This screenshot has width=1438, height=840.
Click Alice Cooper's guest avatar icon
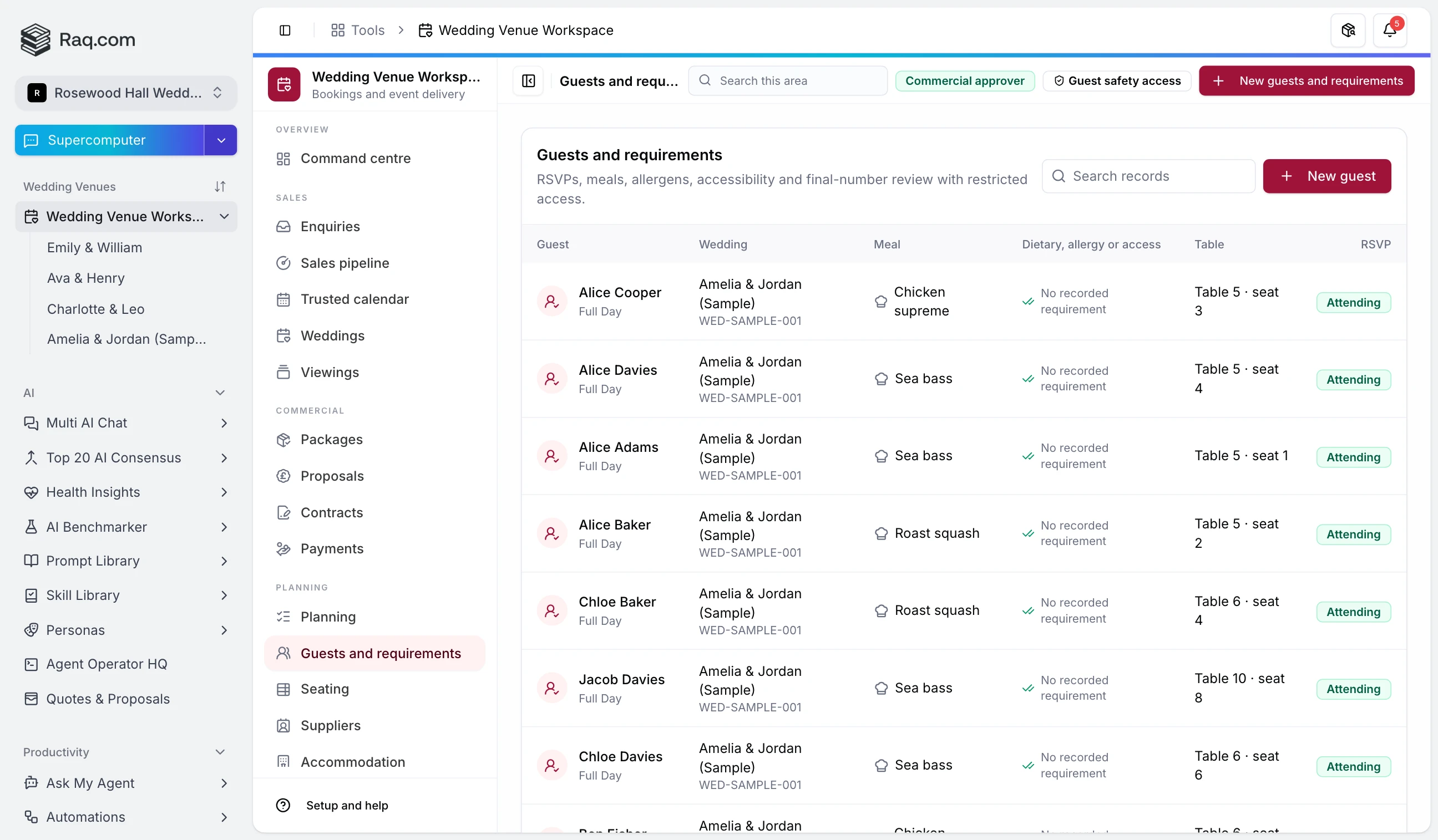pos(552,301)
